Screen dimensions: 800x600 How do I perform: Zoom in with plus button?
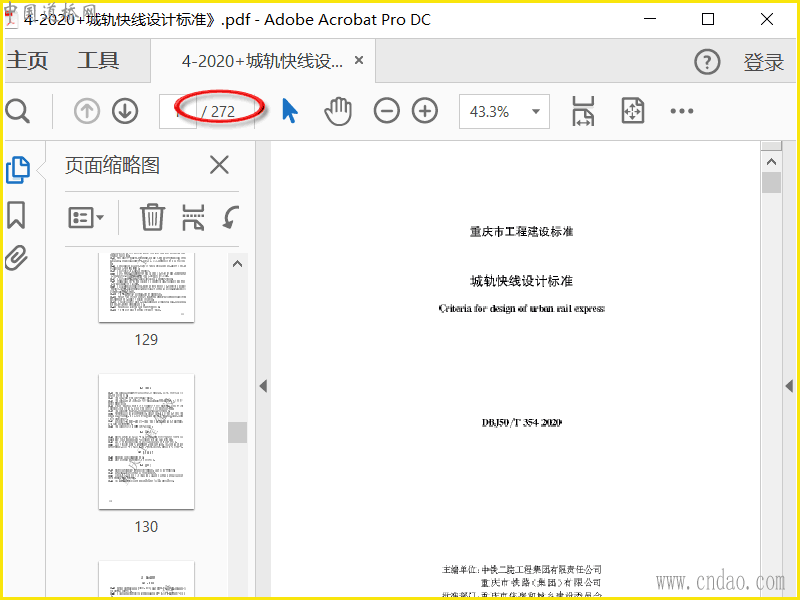[x=425, y=111]
